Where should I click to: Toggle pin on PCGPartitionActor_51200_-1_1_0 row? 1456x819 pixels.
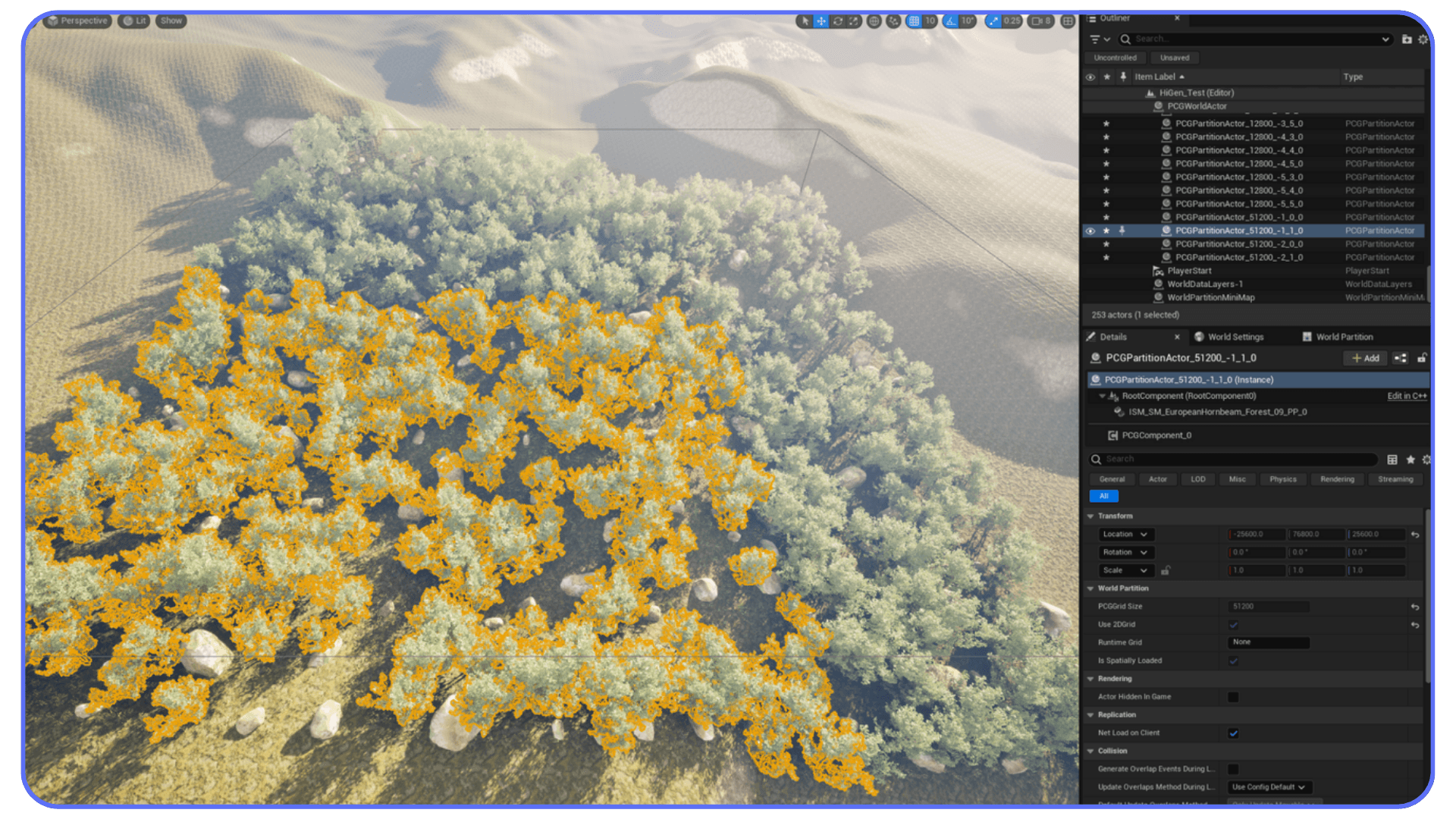coord(1122,231)
